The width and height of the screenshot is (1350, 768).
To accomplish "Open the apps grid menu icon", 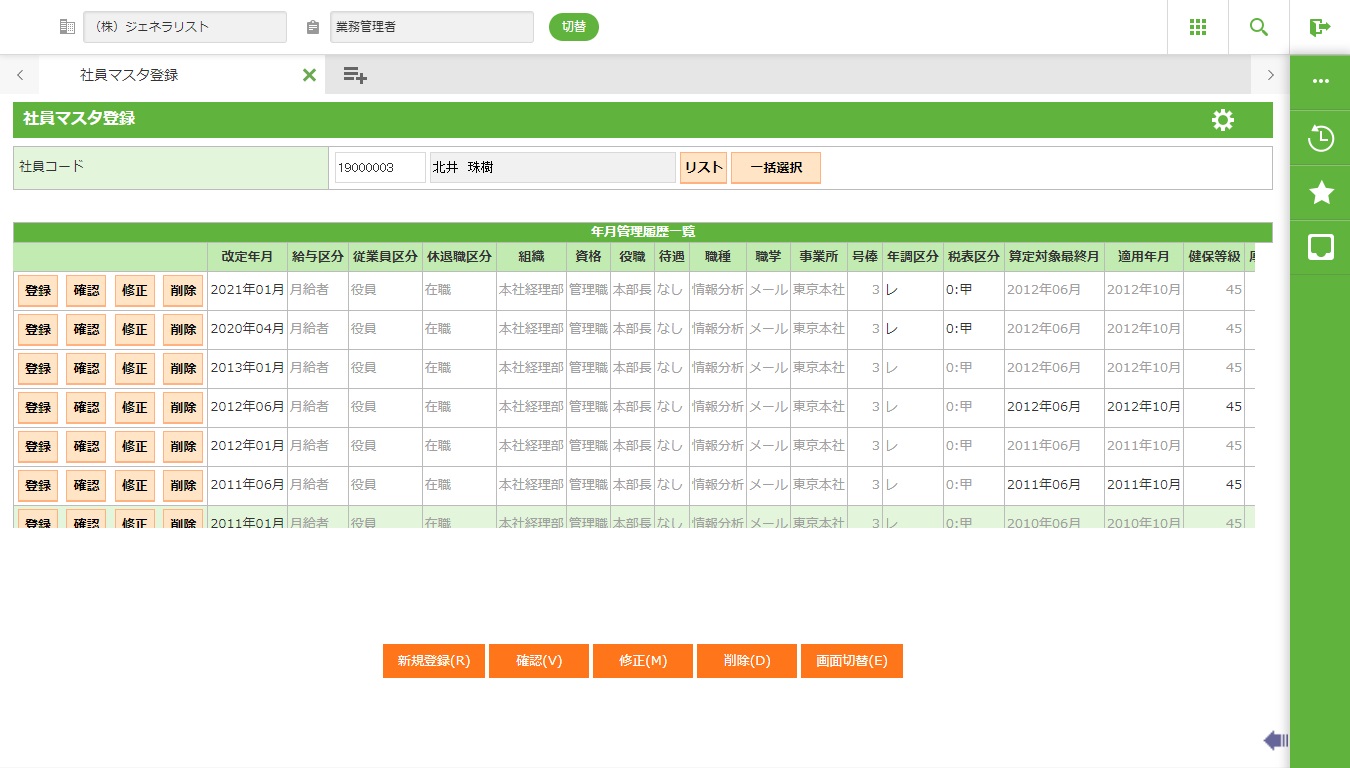I will tap(1198, 27).
